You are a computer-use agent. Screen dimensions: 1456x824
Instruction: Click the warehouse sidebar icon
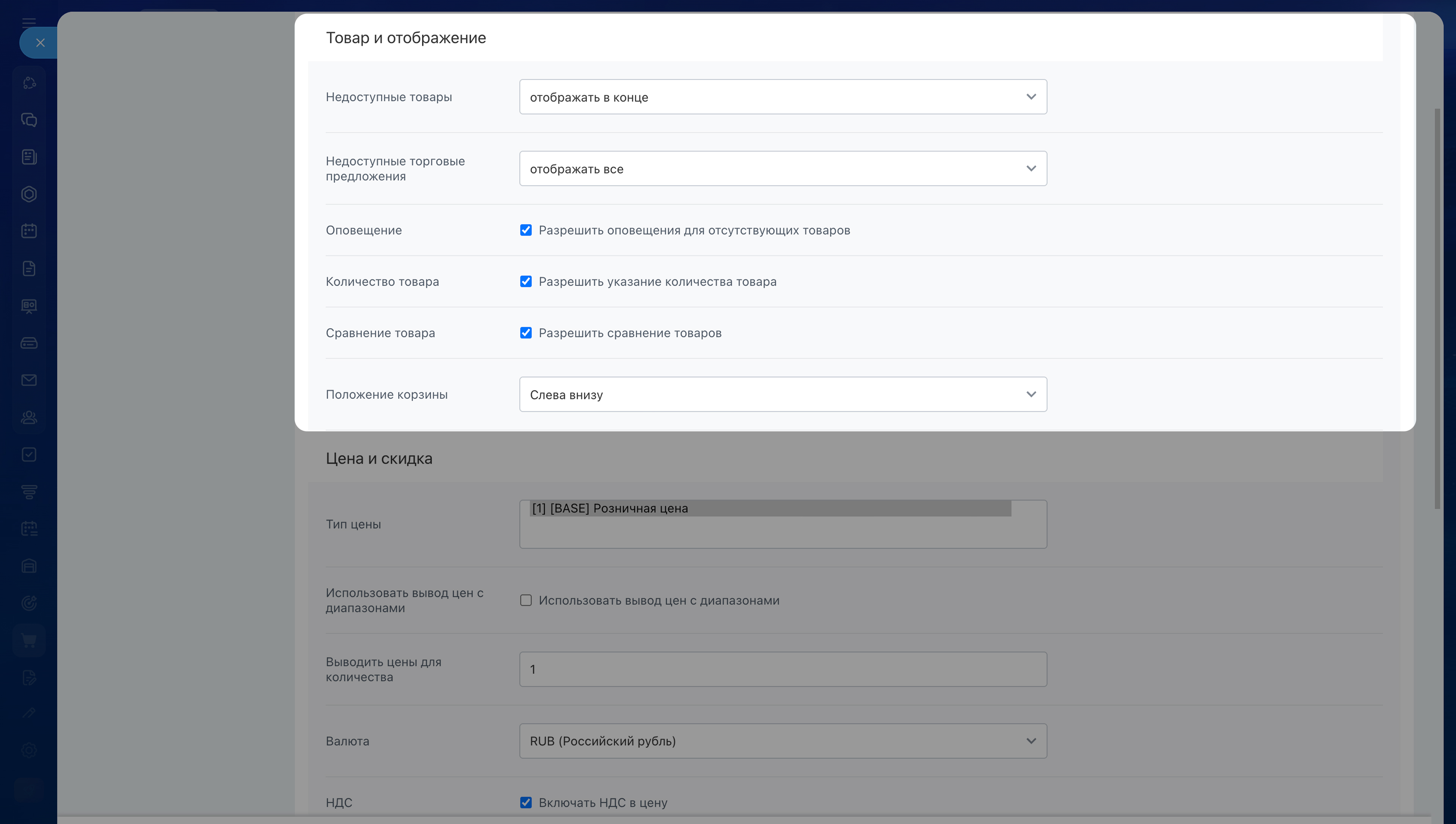point(29,566)
